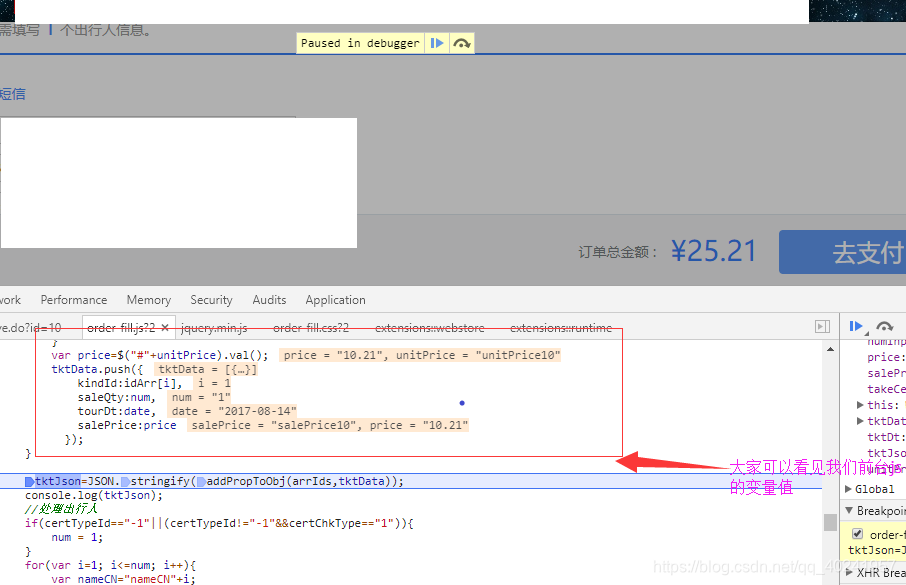Viewport: 906px width, 585px height.
Task: Click the inline value tktData = [{…}]
Action: (207, 369)
